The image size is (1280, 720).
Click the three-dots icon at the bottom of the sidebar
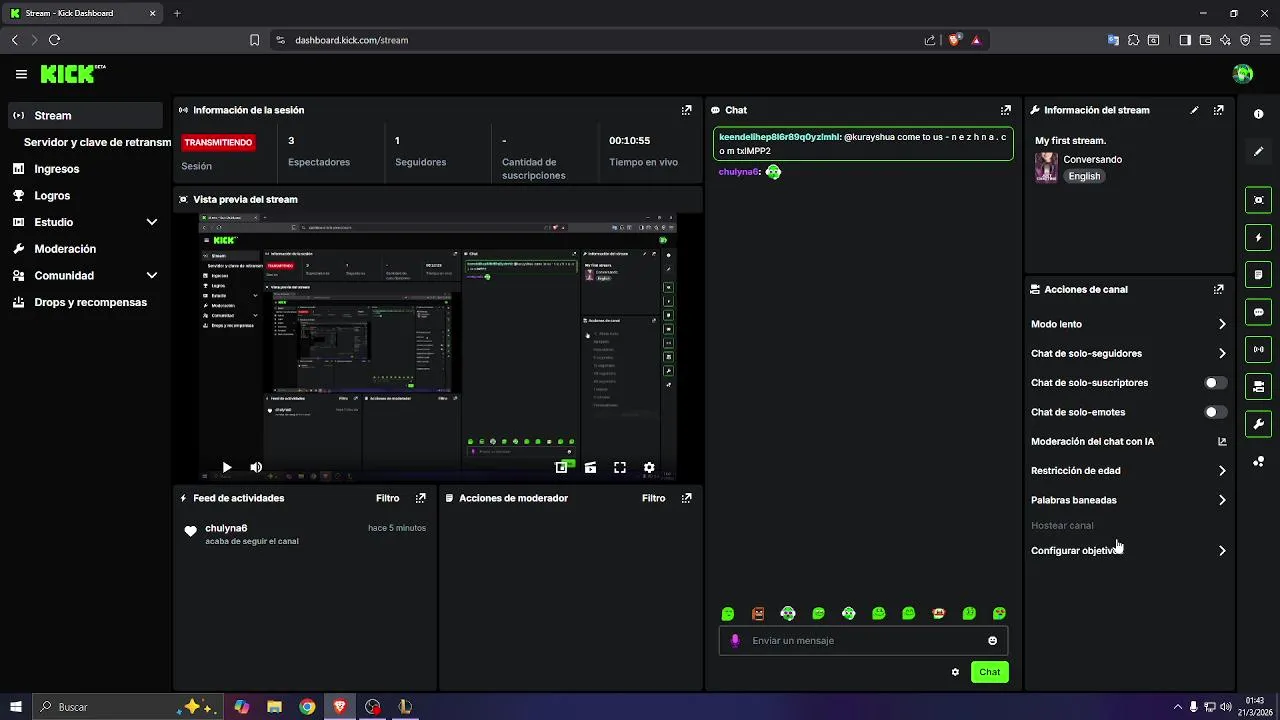click(1258, 461)
